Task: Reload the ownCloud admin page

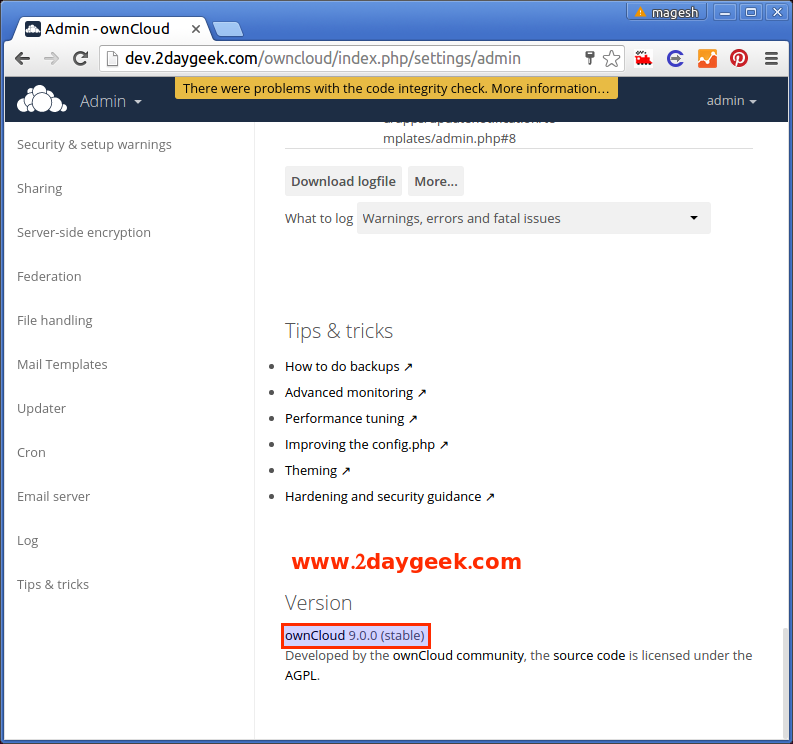Action: coord(80,59)
